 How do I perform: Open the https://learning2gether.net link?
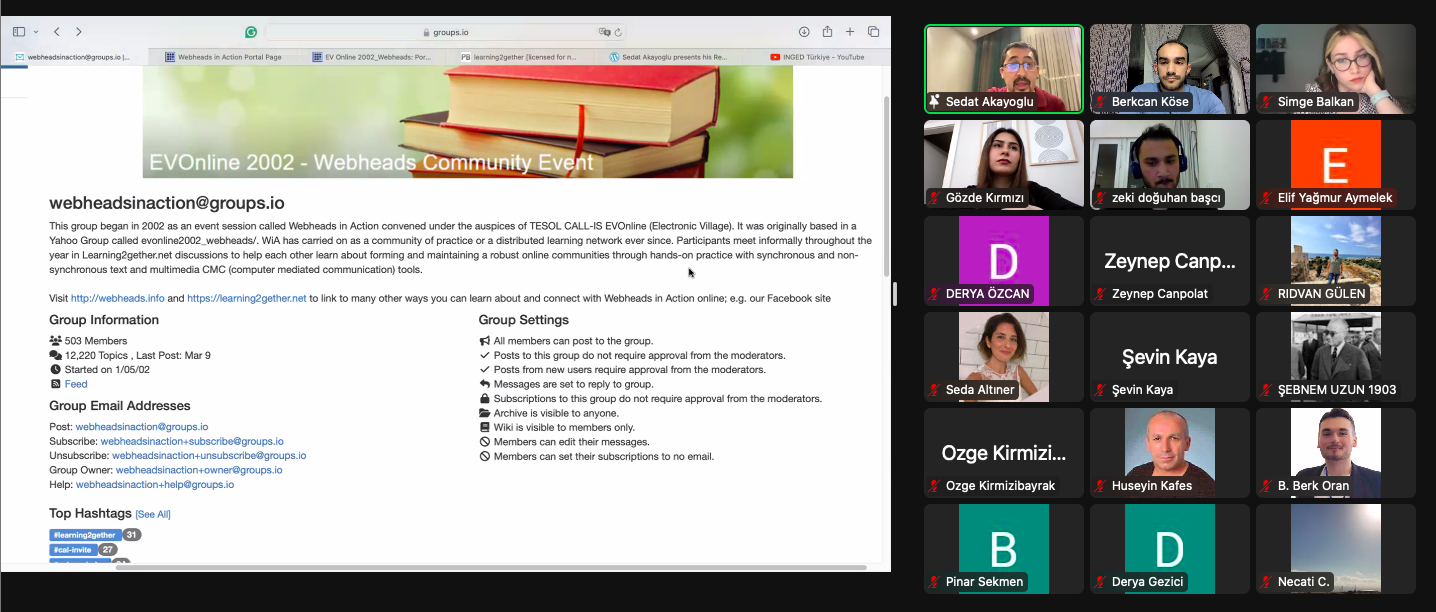coord(246,298)
